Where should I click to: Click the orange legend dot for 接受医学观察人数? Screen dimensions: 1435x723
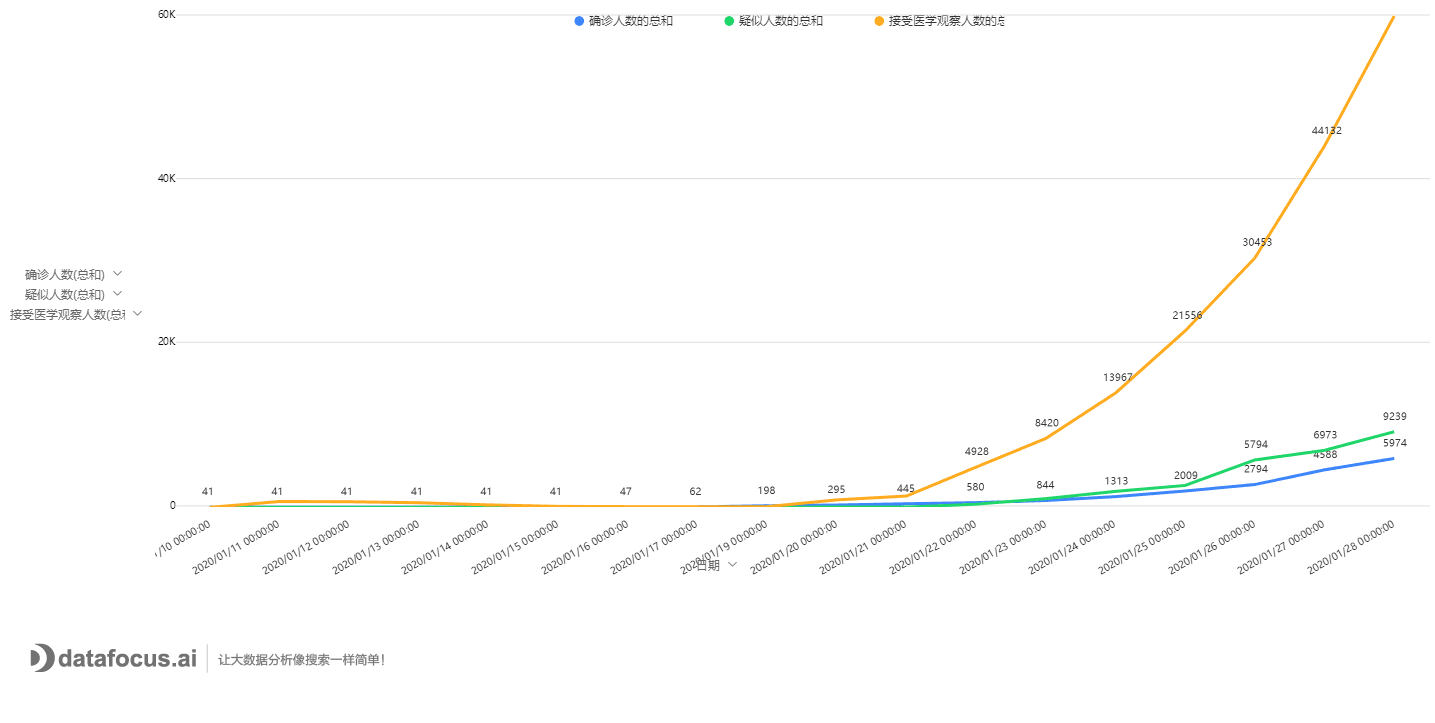(879, 21)
